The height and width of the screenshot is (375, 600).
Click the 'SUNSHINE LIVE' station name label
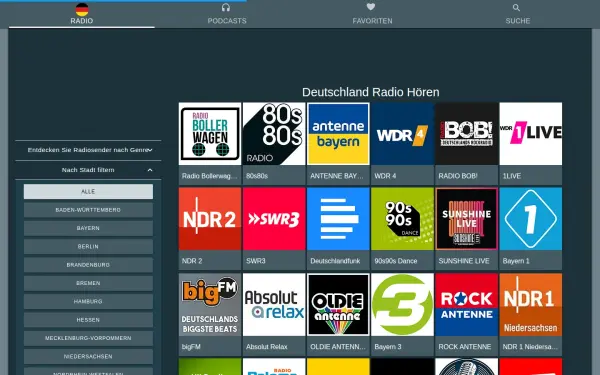[464, 261]
